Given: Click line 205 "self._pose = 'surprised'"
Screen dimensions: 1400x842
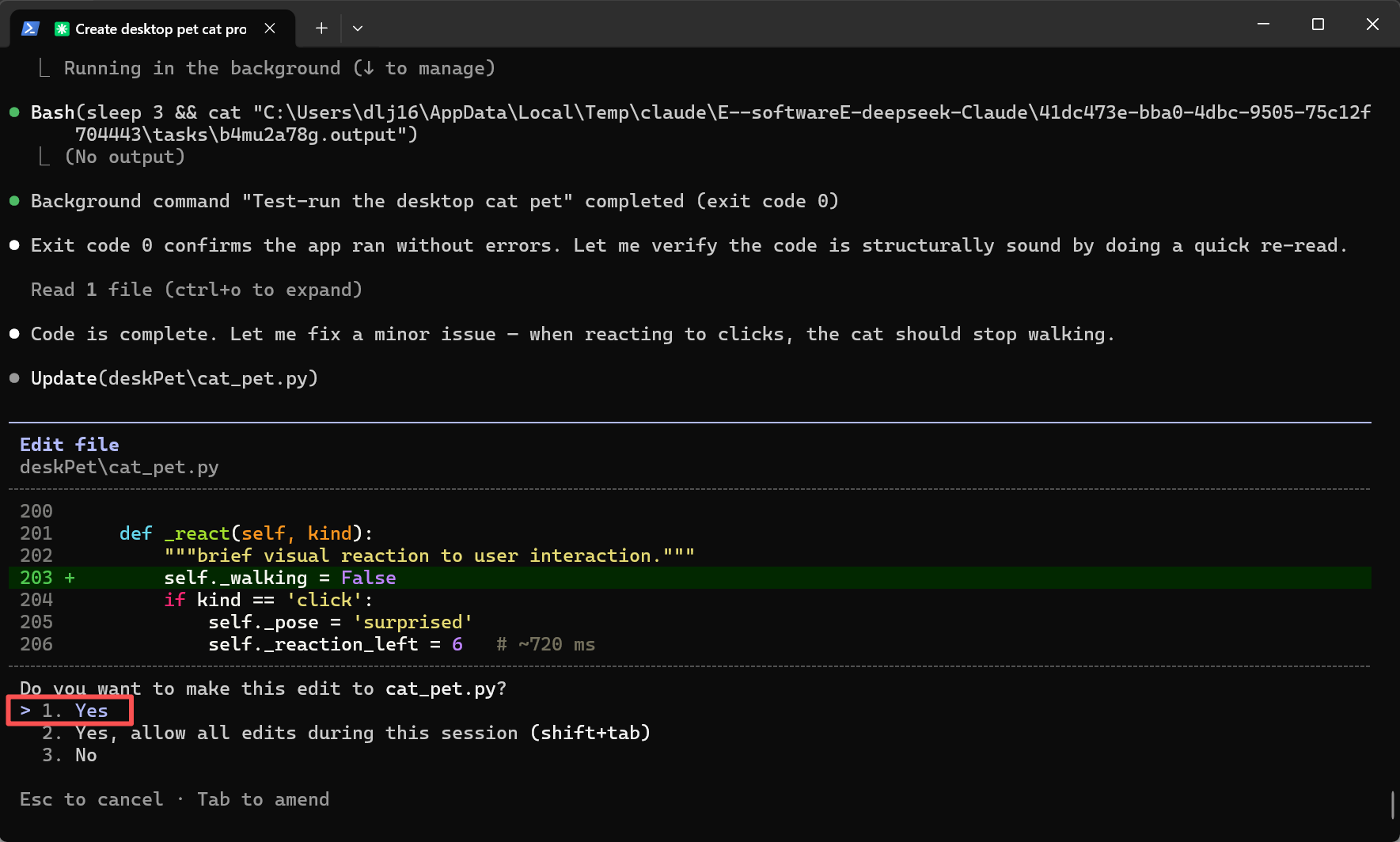Looking at the screenshot, I should [340, 622].
